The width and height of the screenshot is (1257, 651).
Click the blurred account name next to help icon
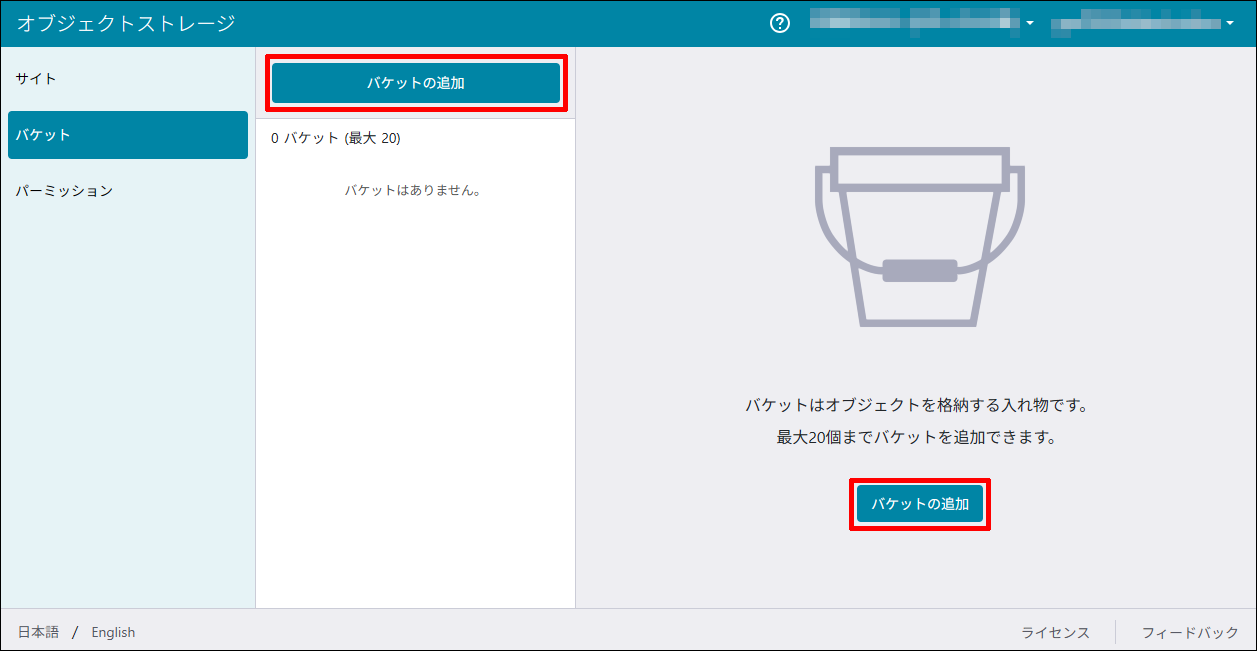tap(914, 23)
